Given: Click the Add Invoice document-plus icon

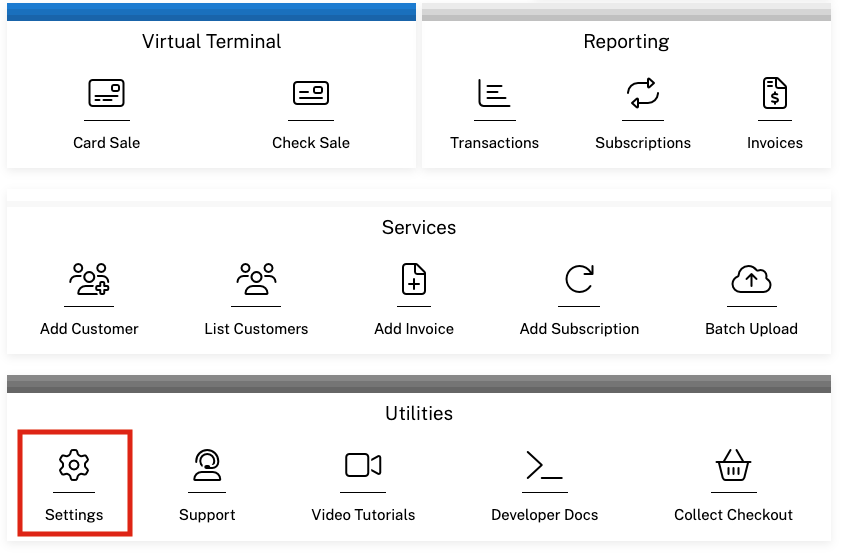Looking at the screenshot, I should (414, 279).
